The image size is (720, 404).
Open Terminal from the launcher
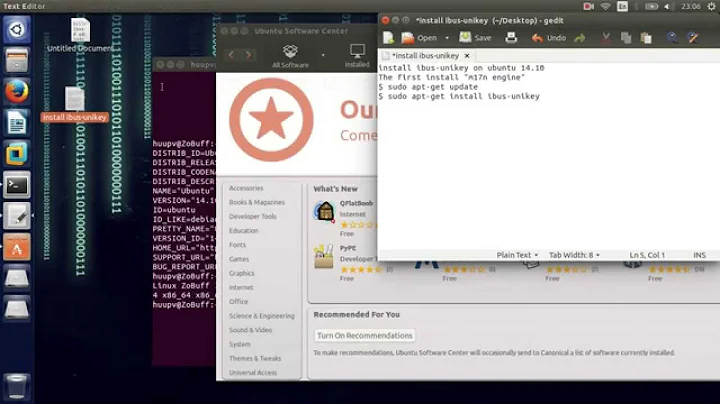coord(17,185)
